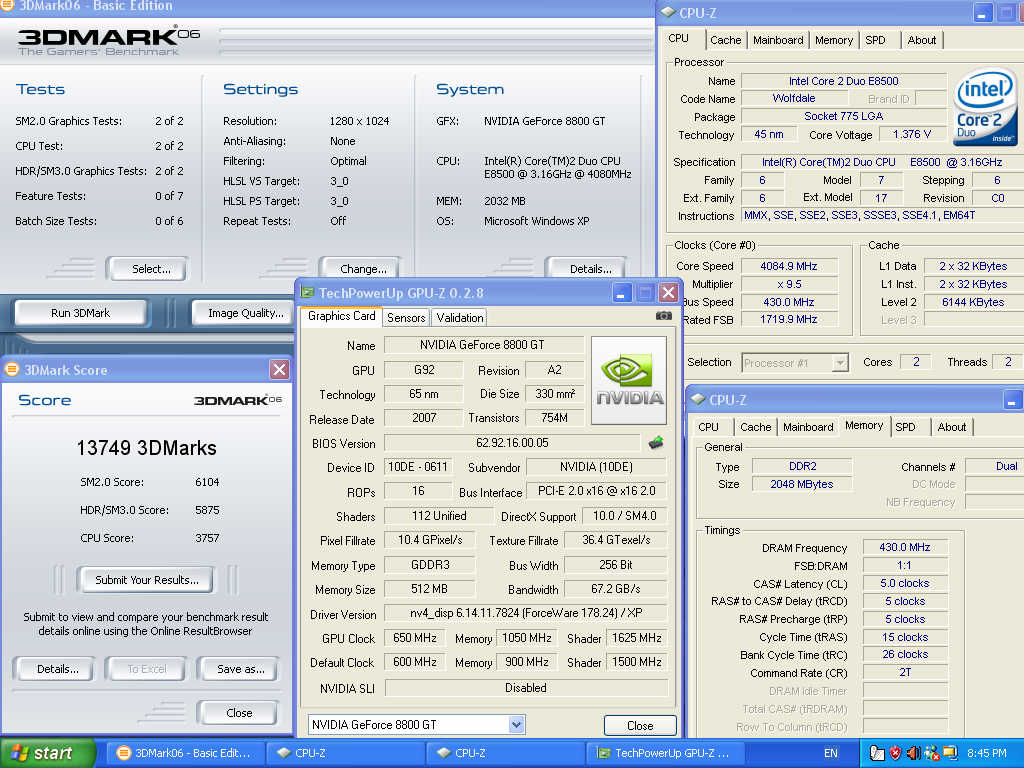
Task: Click Submit Your Results button
Action: pos(147,580)
